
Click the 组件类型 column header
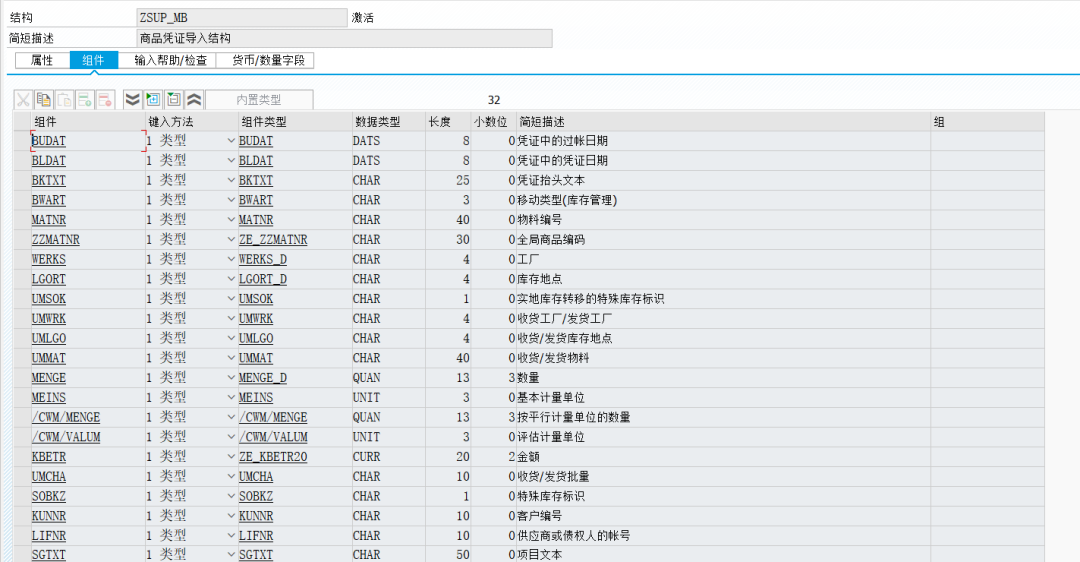click(x=294, y=122)
